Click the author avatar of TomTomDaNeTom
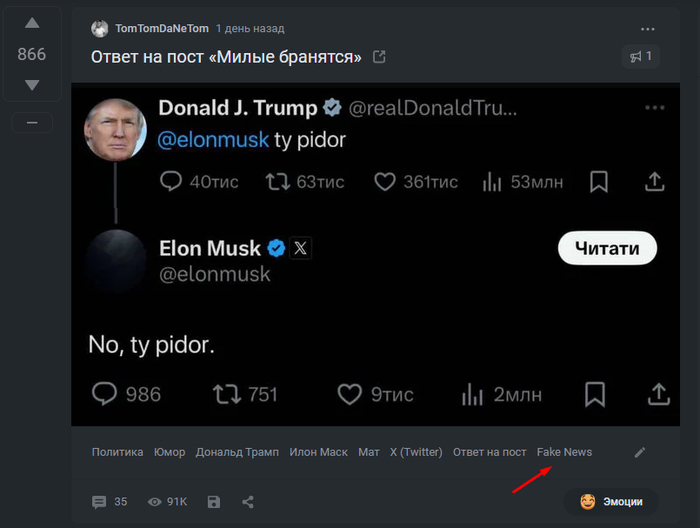 click(99, 28)
